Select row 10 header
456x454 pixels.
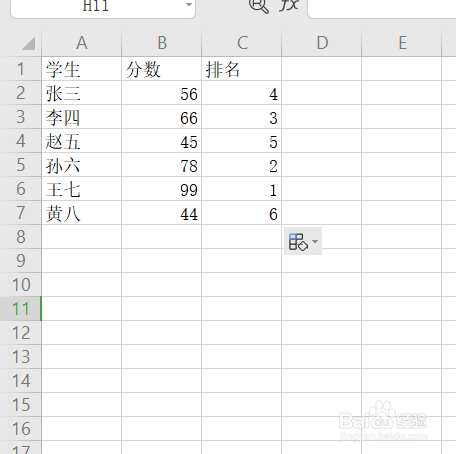21,285
